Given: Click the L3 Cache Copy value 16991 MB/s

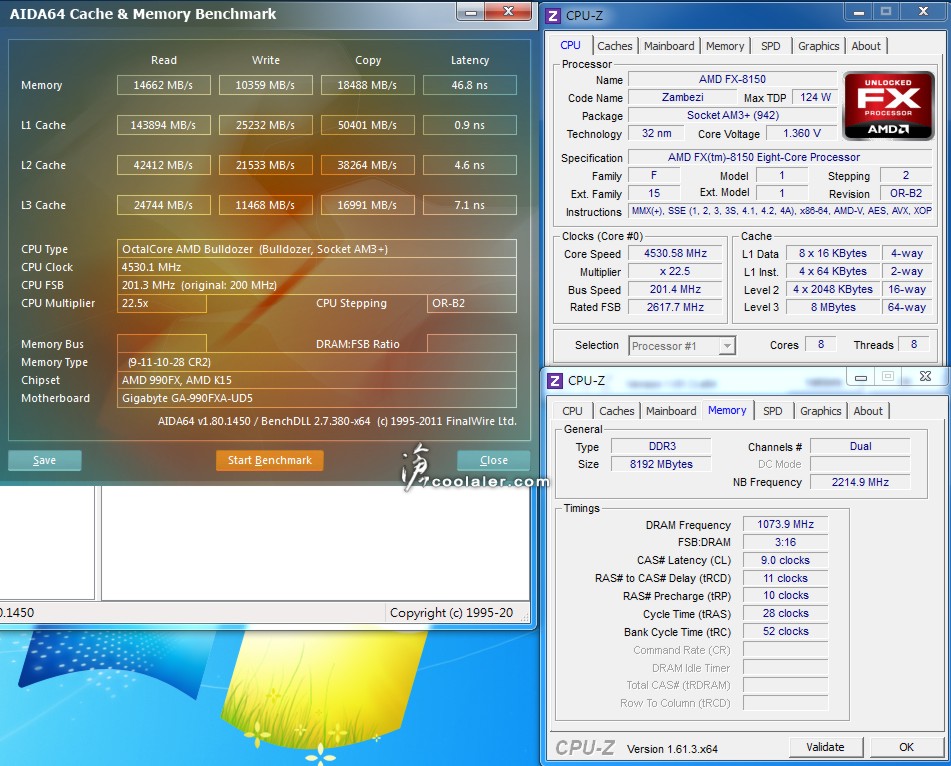Looking at the screenshot, I should (368, 206).
